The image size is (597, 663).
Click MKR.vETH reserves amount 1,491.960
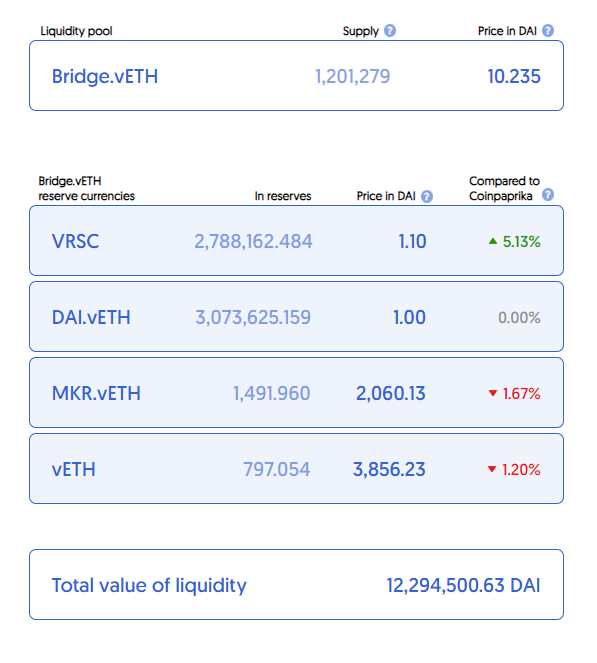[272, 393]
